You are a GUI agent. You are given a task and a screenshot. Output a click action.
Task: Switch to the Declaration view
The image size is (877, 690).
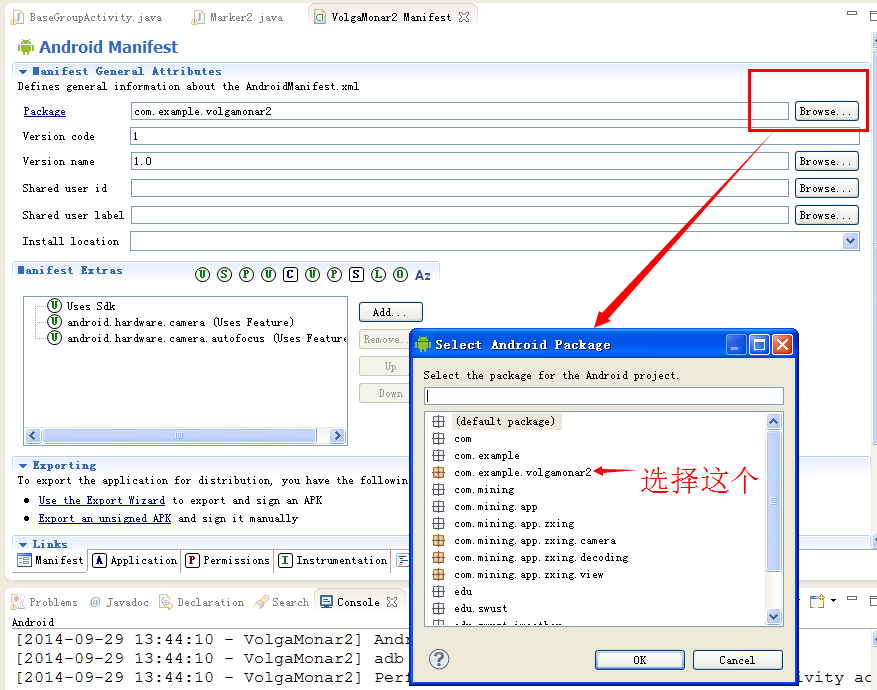tap(202, 602)
